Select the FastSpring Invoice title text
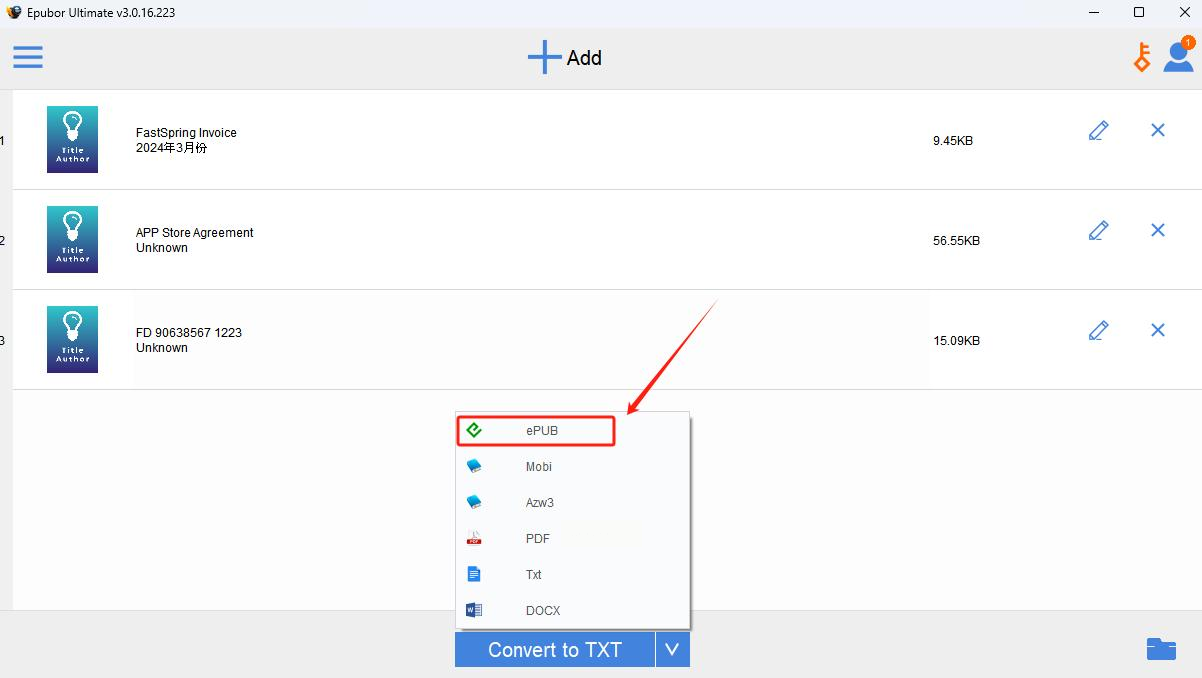 [186, 133]
